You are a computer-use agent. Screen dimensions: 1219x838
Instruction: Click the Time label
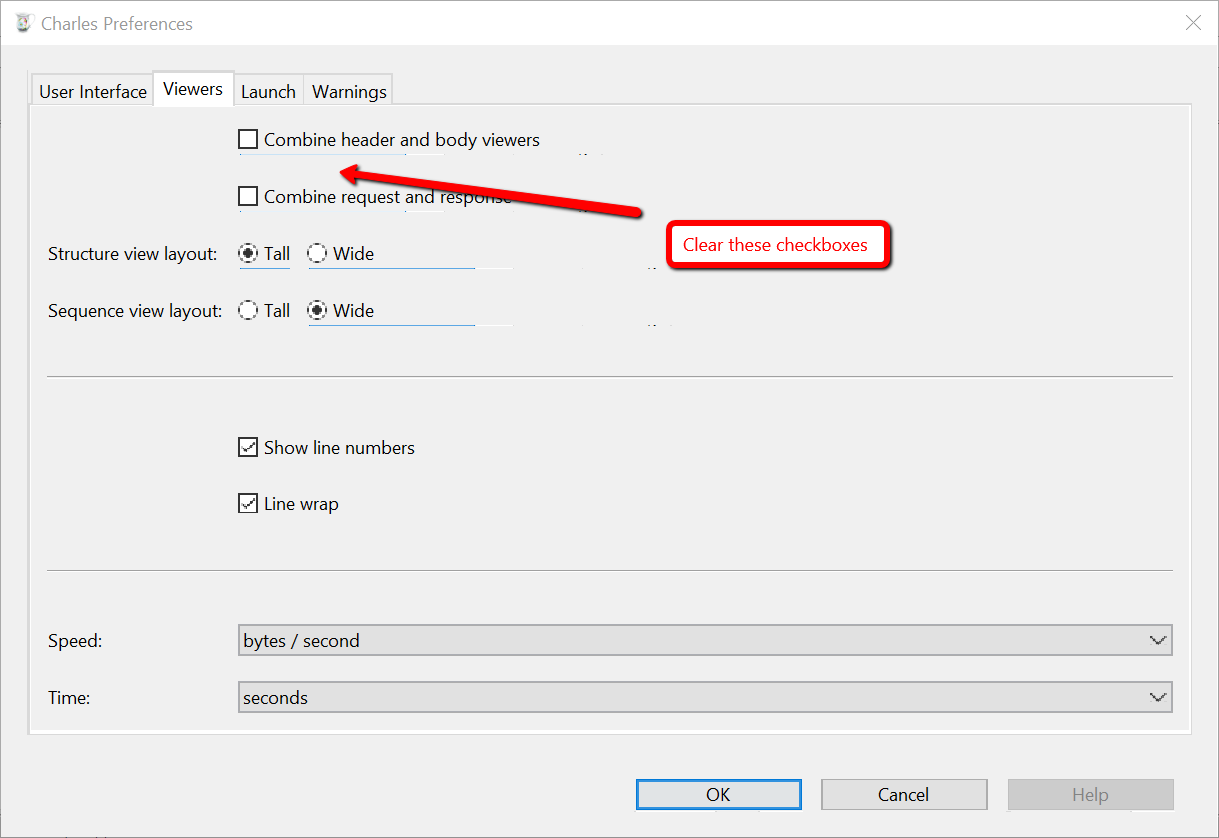tap(69, 698)
